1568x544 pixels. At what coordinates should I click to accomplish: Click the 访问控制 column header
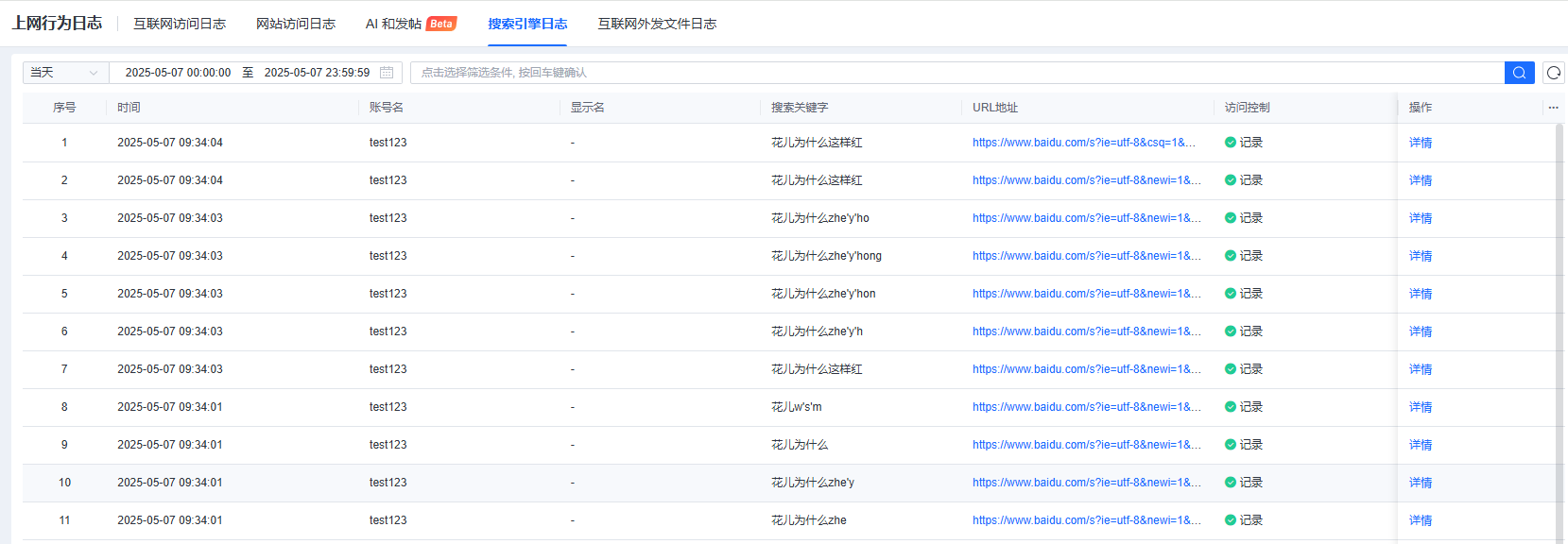1248,108
